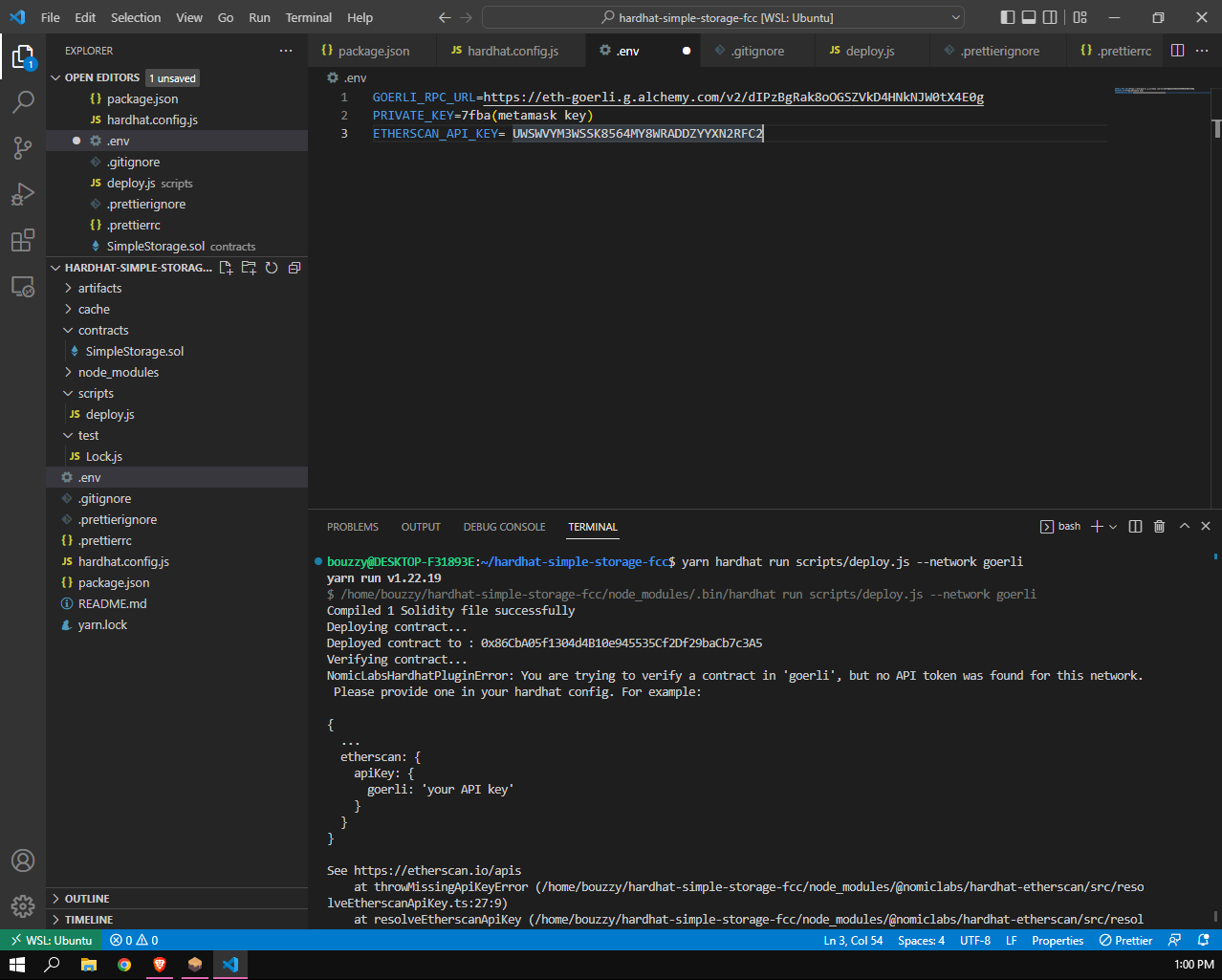
Task: Open the Search view in activity bar
Action: tap(23, 102)
